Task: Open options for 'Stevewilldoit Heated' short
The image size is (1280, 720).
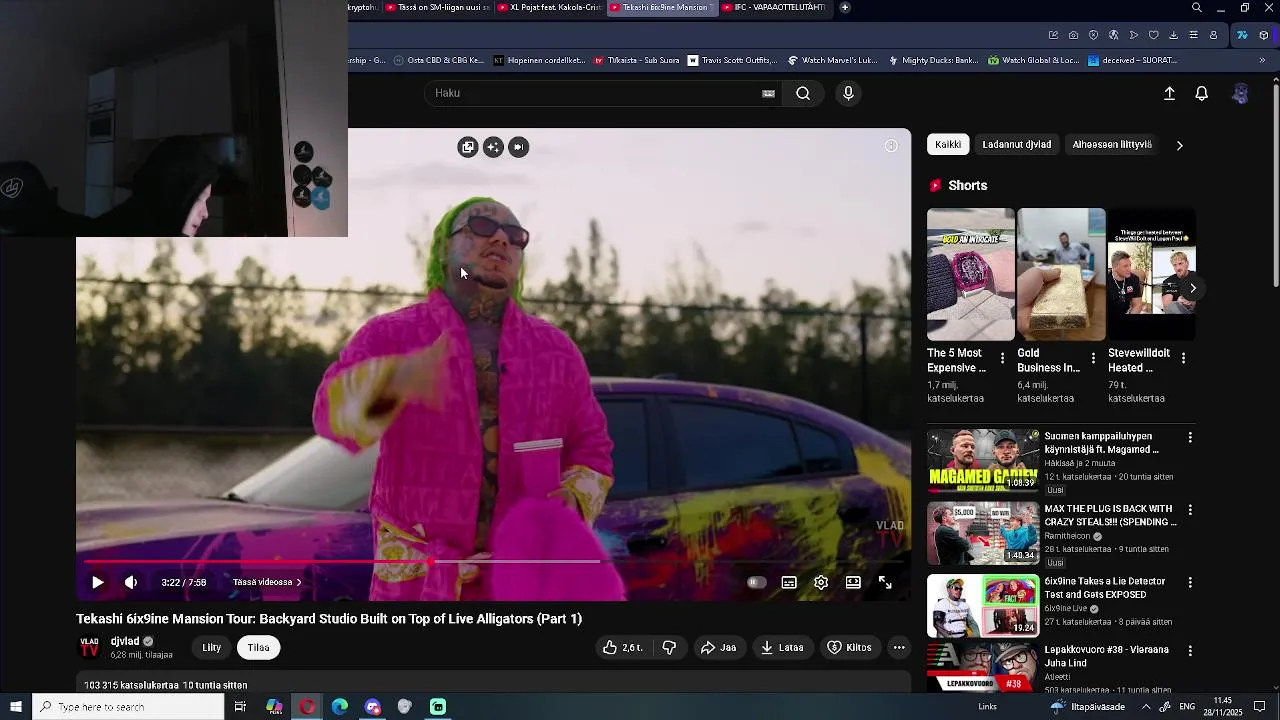Action: (1183, 358)
